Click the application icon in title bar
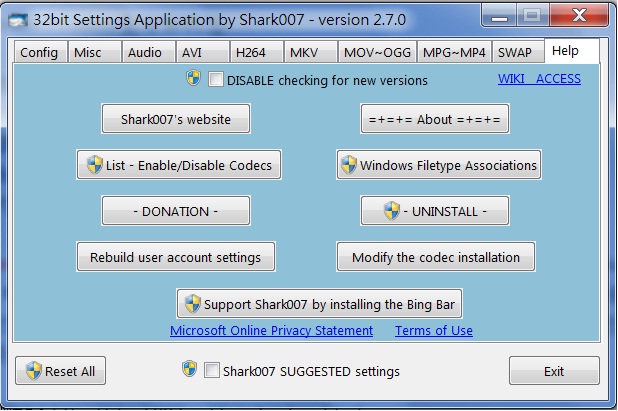Viewport: 618px width, 411px height. [18, 20]
